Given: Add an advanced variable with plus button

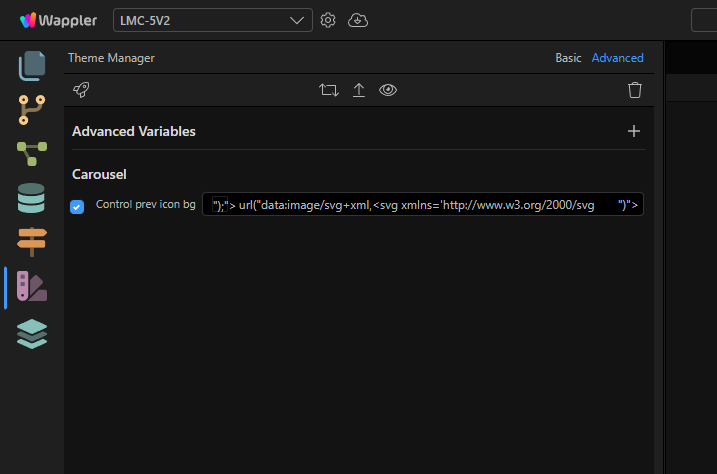Looking at the screenshot, I should [x=634, y=131].
